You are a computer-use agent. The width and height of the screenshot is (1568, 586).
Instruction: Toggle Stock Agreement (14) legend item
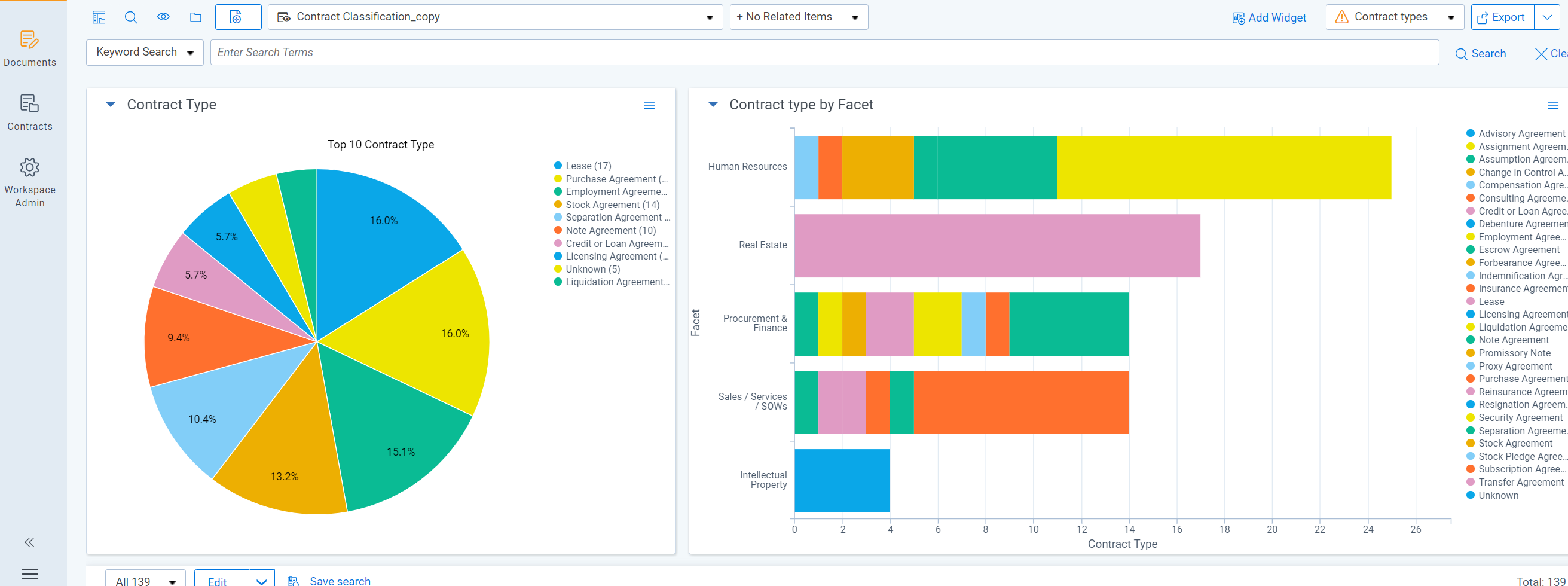point(607,205)
